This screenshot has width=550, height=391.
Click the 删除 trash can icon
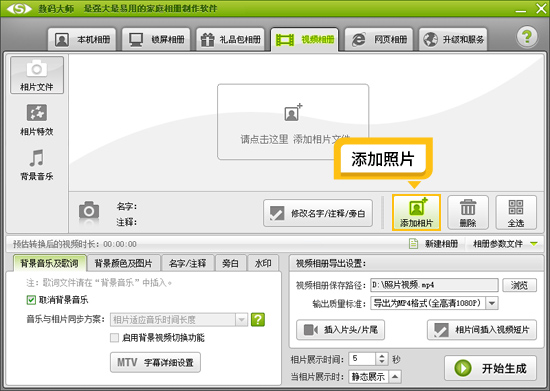point(468,213)
